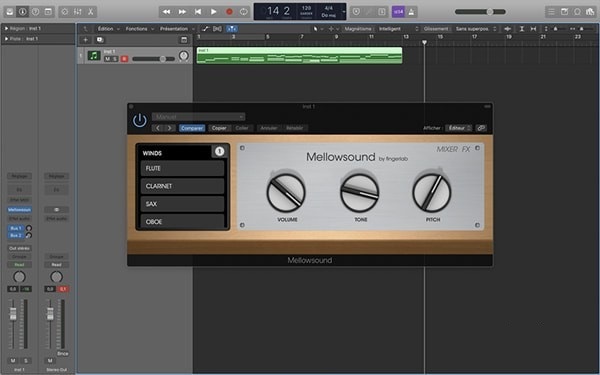Screen dimensions: 600x375
Task: Click the Fast Forward transport button
Action: click(x=182, y=12)
